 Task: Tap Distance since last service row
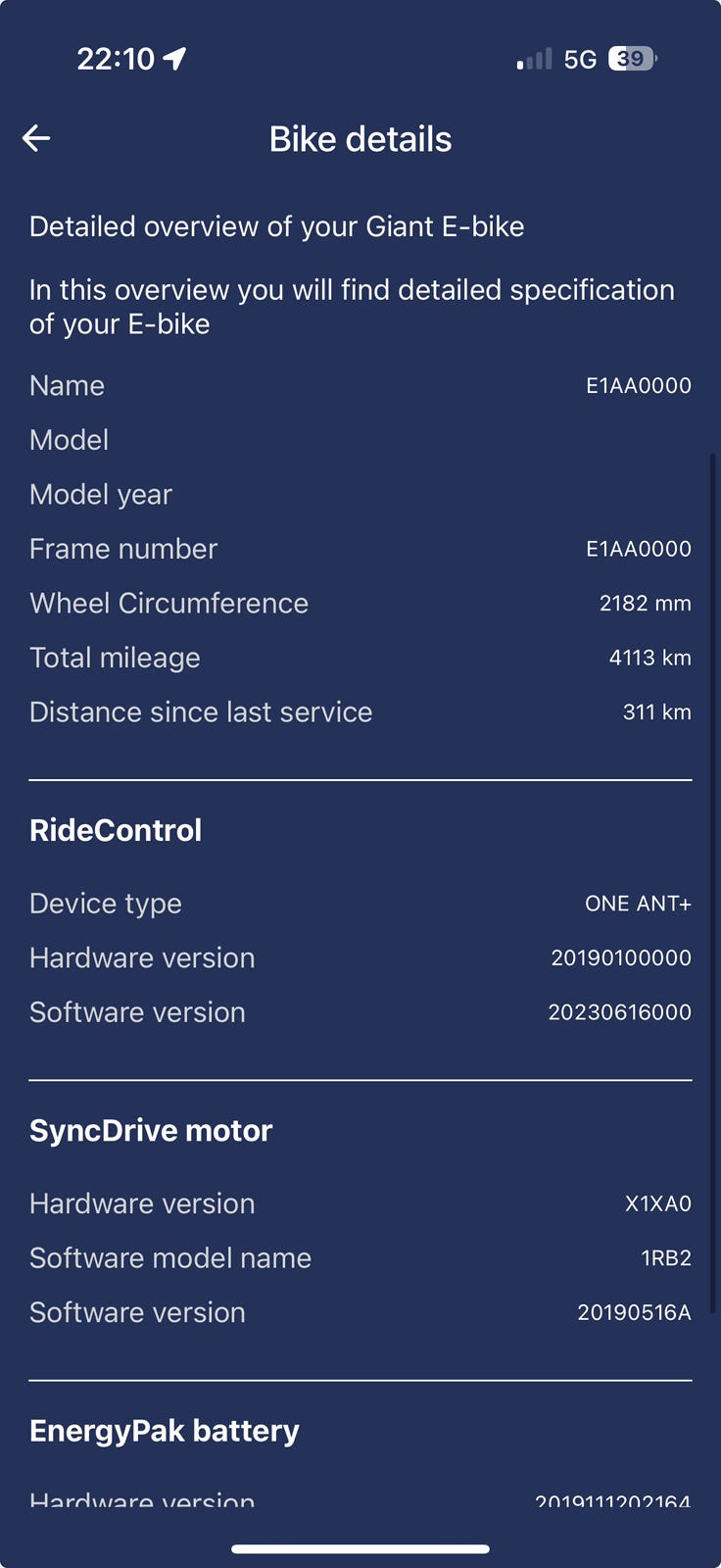coord(360,711)
